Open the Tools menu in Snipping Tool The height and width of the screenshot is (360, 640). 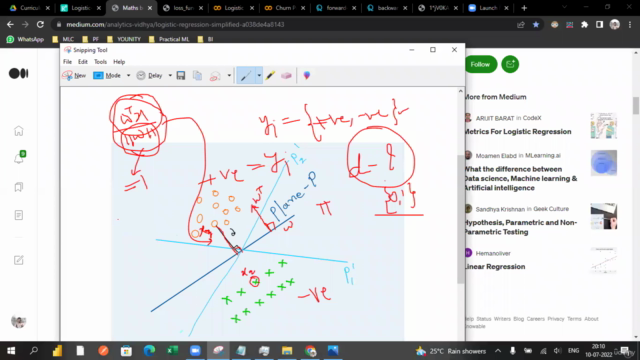pos(100,62)
